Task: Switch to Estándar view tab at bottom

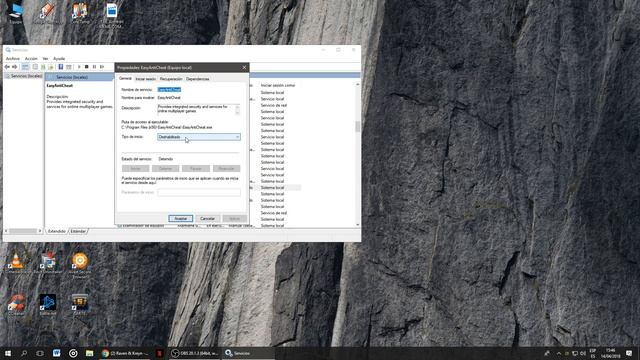Action: pos(78,231)
